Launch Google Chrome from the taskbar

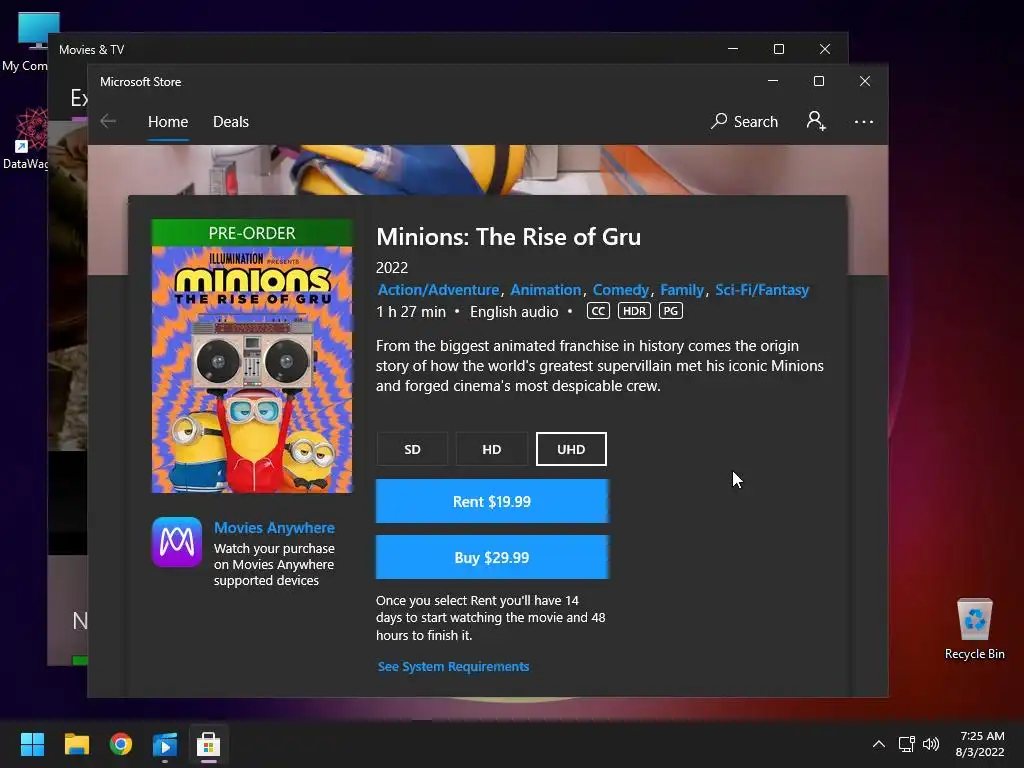click(121, 744)
